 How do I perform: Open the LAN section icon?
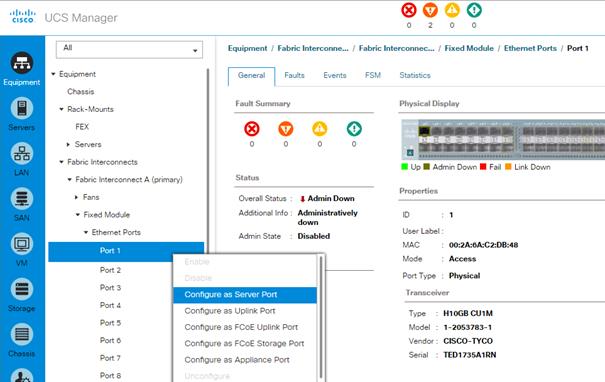pyautogui.click(x=22, y=154)
